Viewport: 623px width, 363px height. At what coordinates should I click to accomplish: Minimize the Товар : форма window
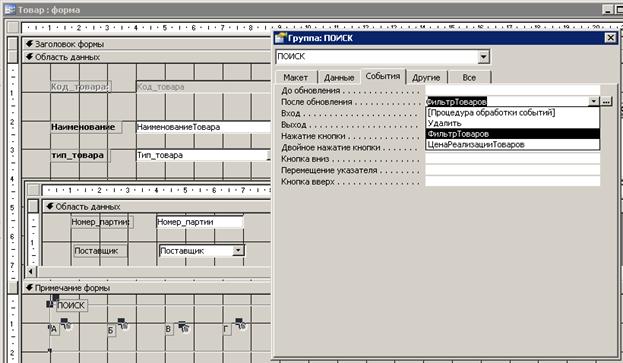click(x=607, y=10)
